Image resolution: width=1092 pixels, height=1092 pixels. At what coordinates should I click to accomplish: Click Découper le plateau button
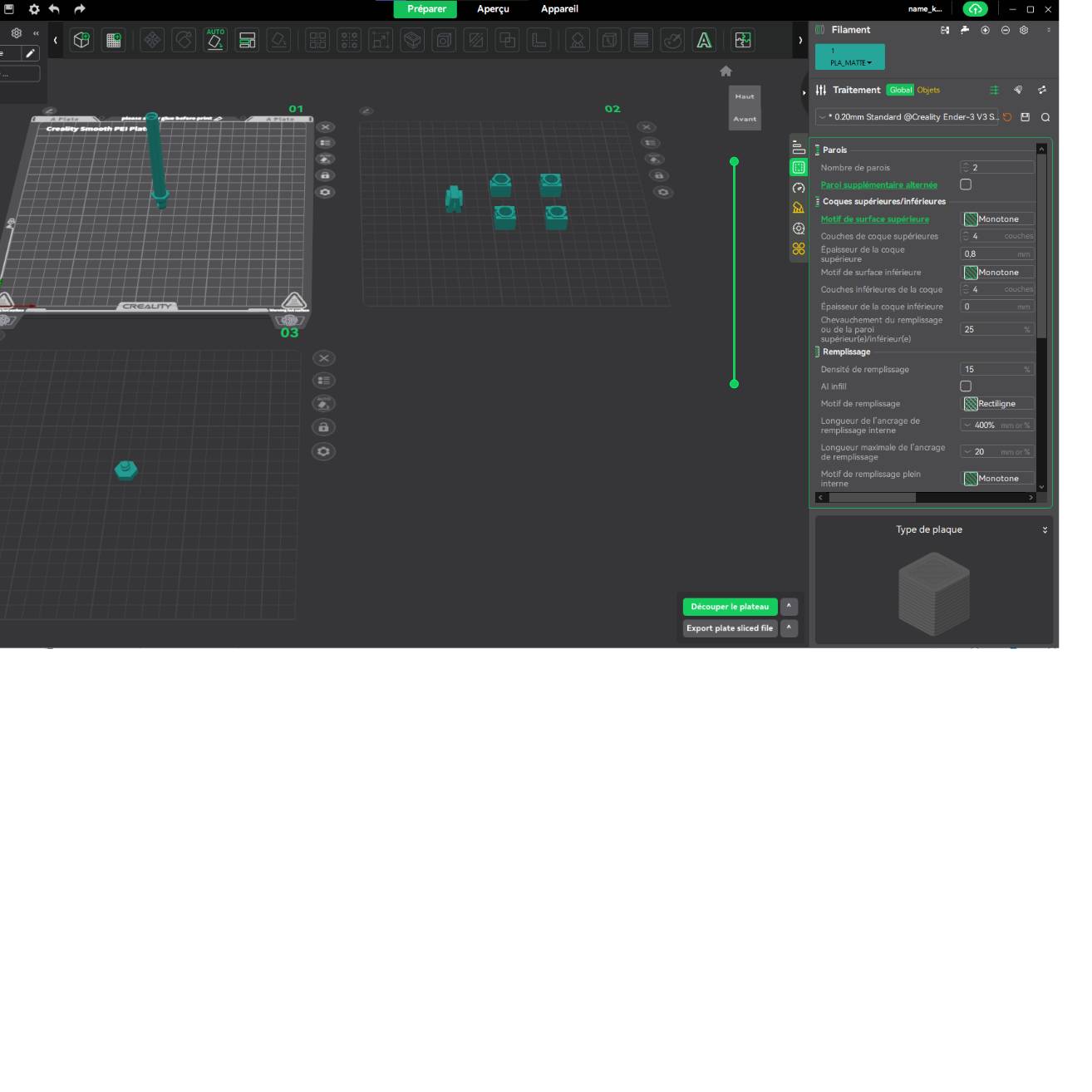point(730,607)
